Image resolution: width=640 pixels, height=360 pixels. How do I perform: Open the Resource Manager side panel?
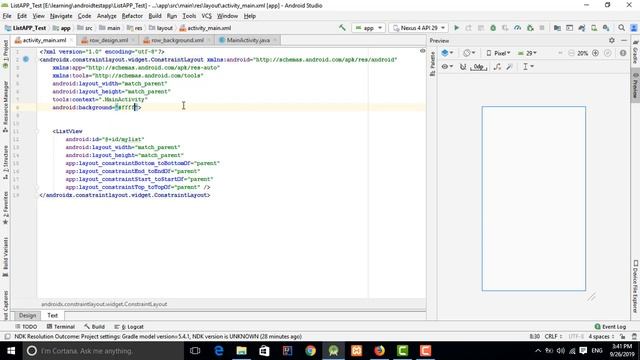click(x=5, y=106)
